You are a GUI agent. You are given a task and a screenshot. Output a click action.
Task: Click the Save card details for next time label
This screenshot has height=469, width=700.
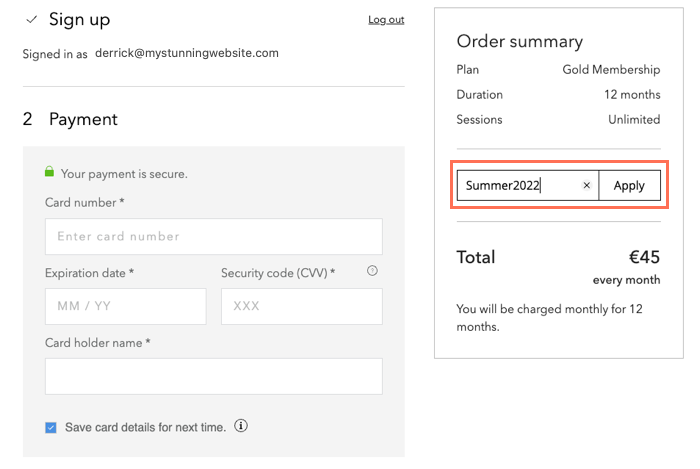pos(145,427)
